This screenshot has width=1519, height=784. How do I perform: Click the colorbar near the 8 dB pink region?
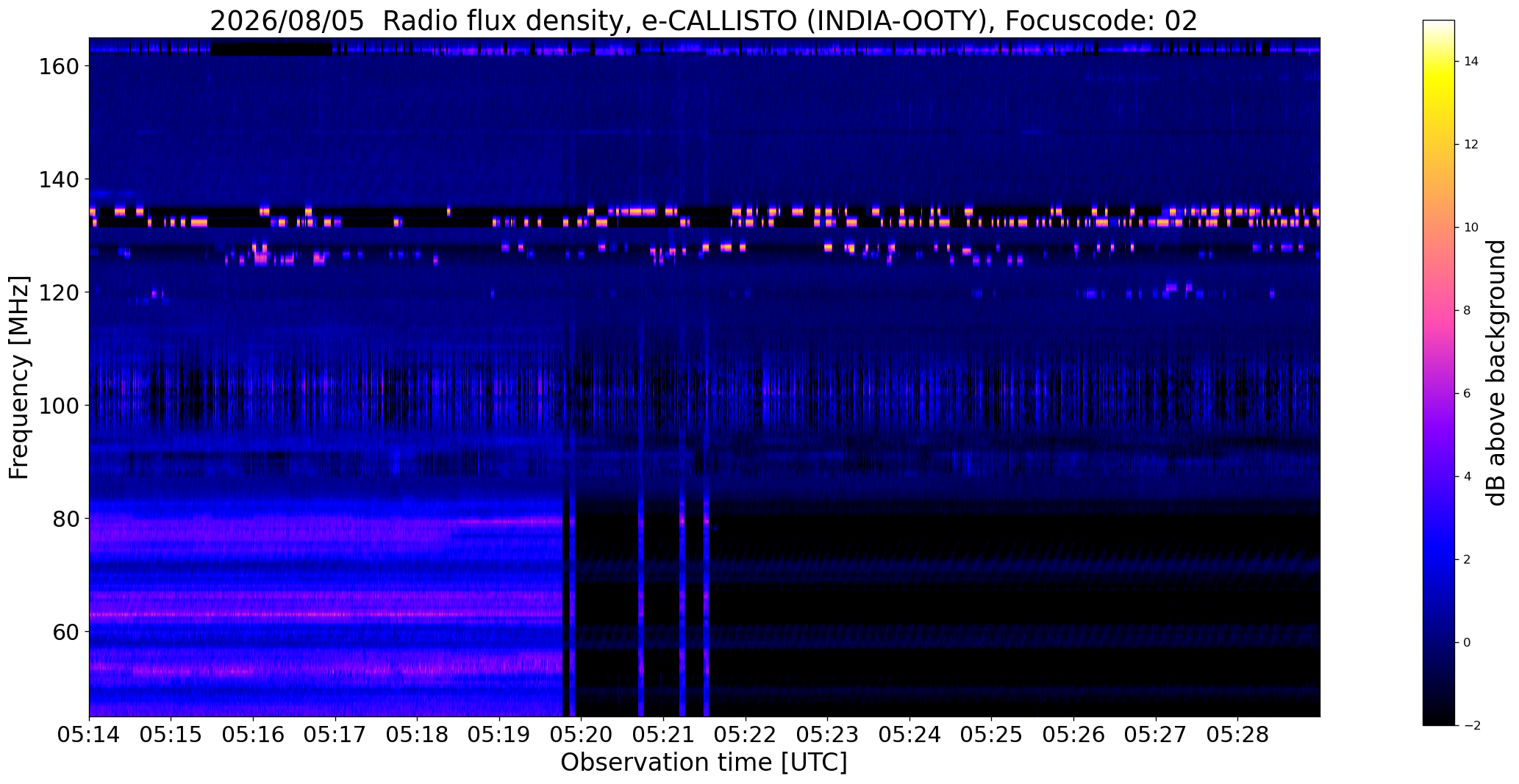[1438, 311]
